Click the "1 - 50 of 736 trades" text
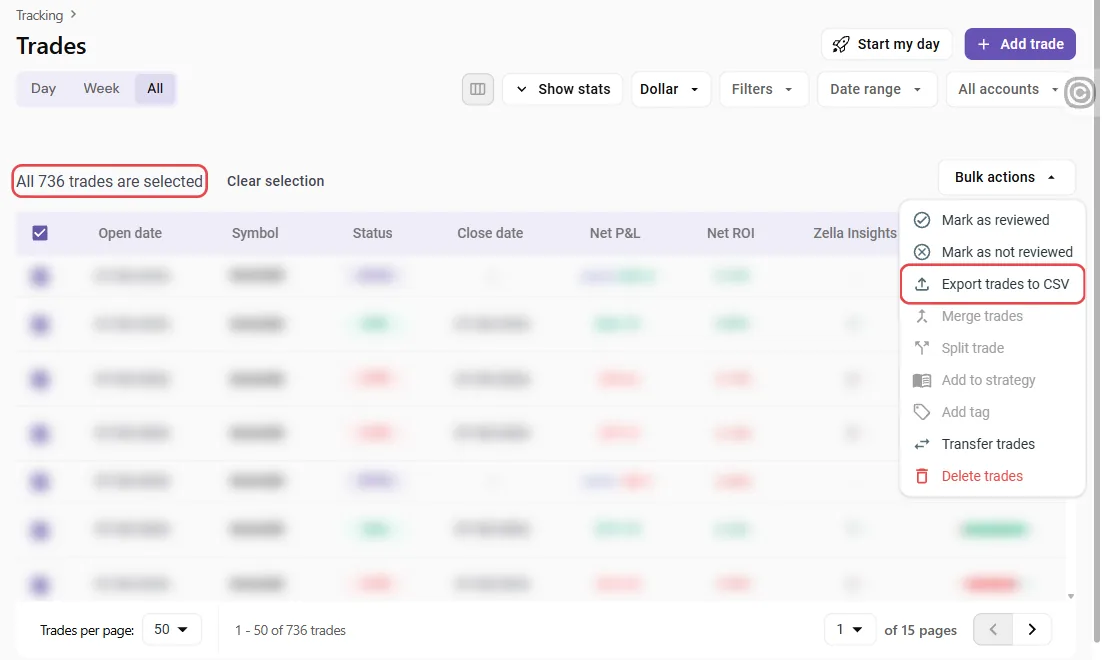The height and width of the screenshot is (660, 1102). (290, 630)
